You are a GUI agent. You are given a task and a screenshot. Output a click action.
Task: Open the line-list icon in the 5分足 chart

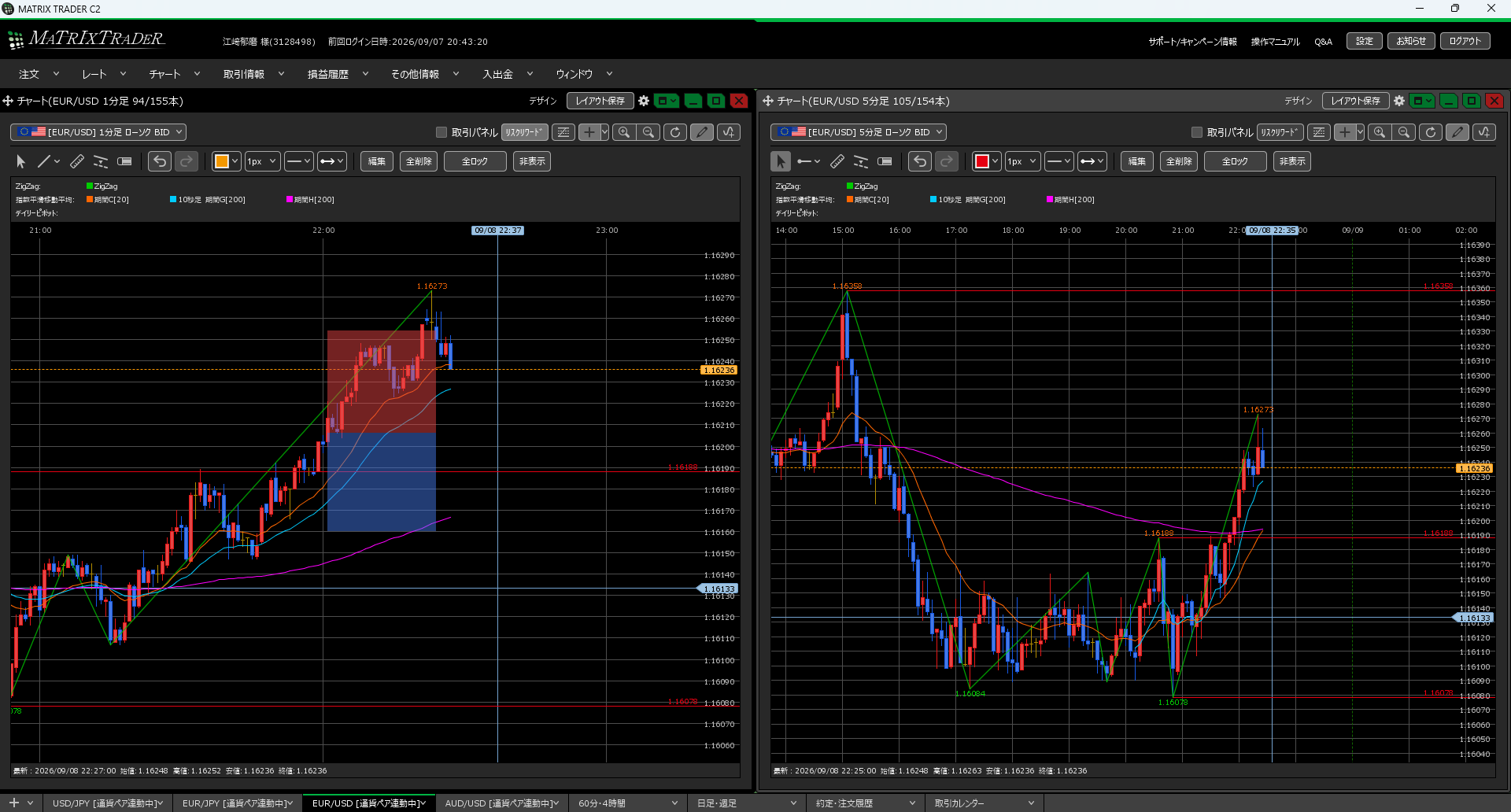click(1319, 132)
